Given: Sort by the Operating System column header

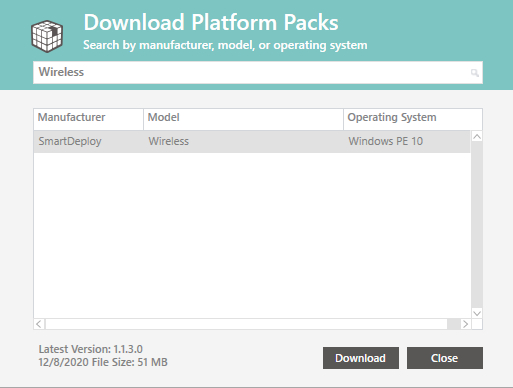Looking at the screenshot, I should pos(413,119).
